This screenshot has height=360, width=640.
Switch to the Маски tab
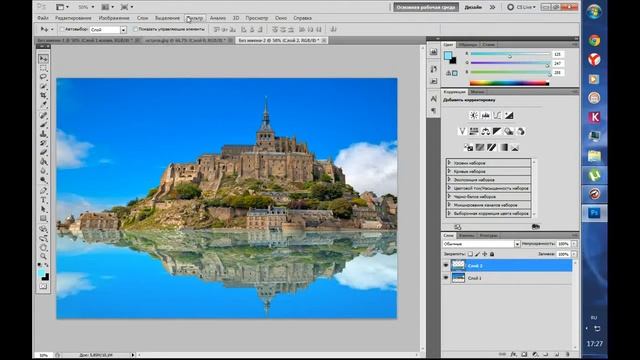[x=477, y=92]
